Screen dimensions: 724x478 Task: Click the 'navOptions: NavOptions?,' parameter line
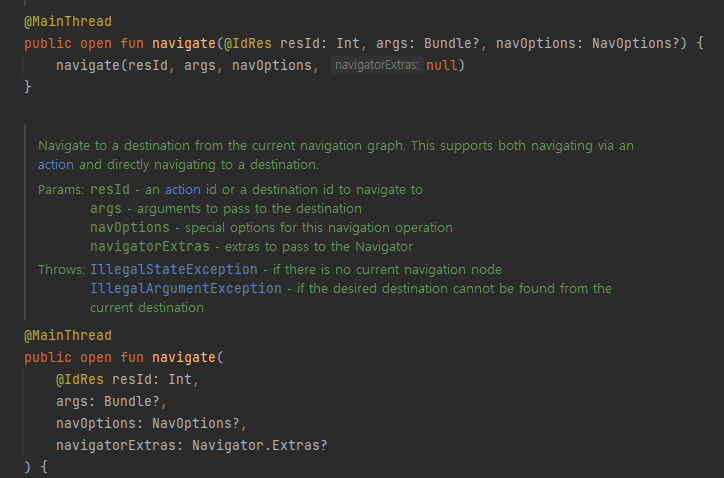pyautogui.click(x=151, y=424)
